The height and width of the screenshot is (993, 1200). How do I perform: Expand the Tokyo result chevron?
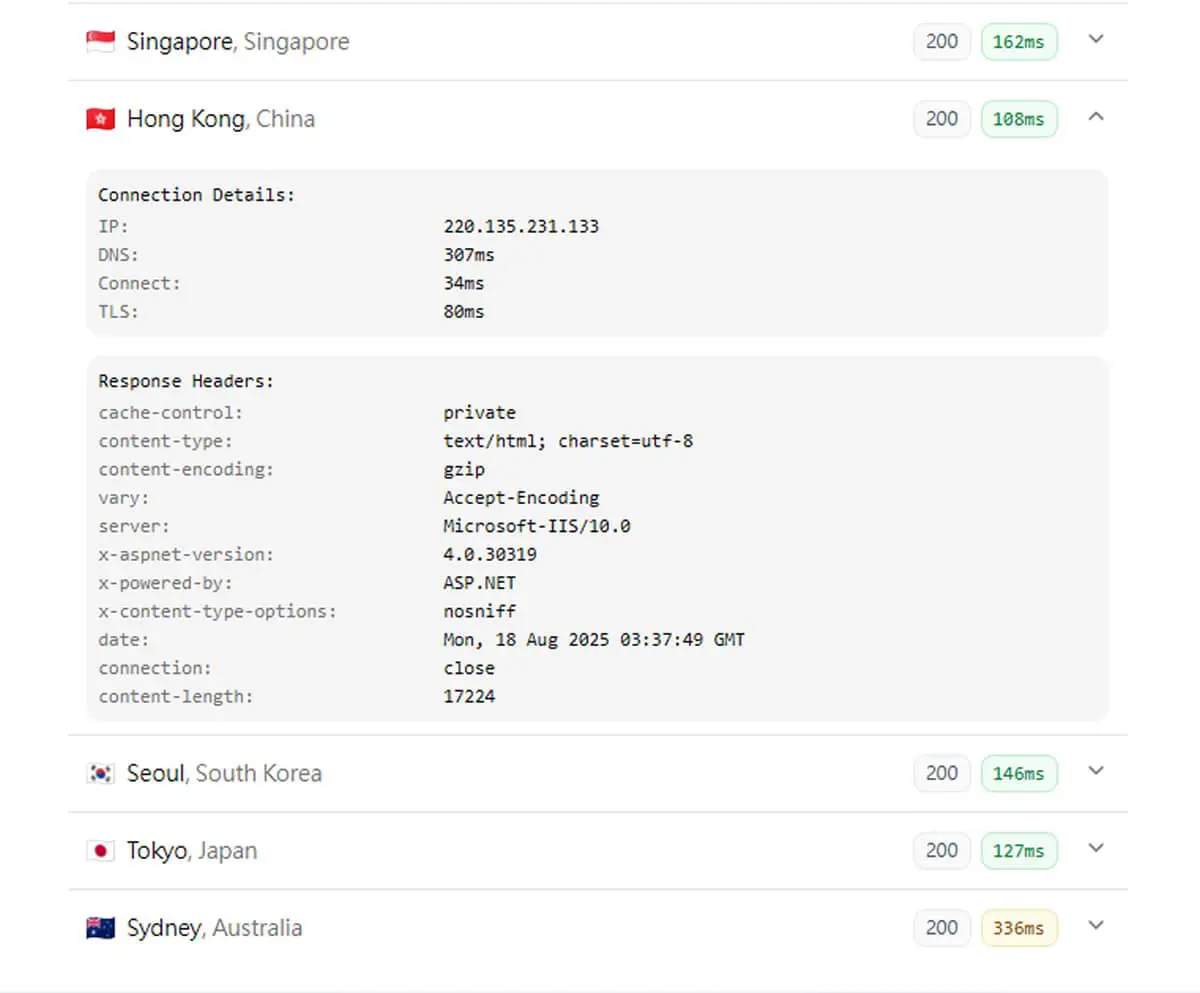click(x=1096, y=849)
